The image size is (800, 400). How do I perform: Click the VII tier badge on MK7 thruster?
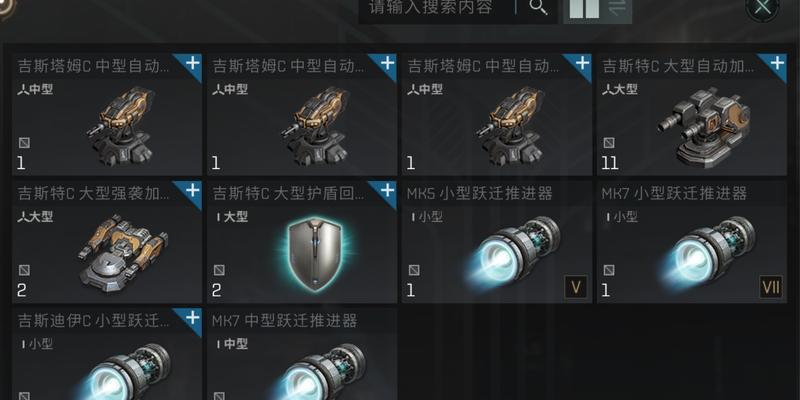pos(770,287)
